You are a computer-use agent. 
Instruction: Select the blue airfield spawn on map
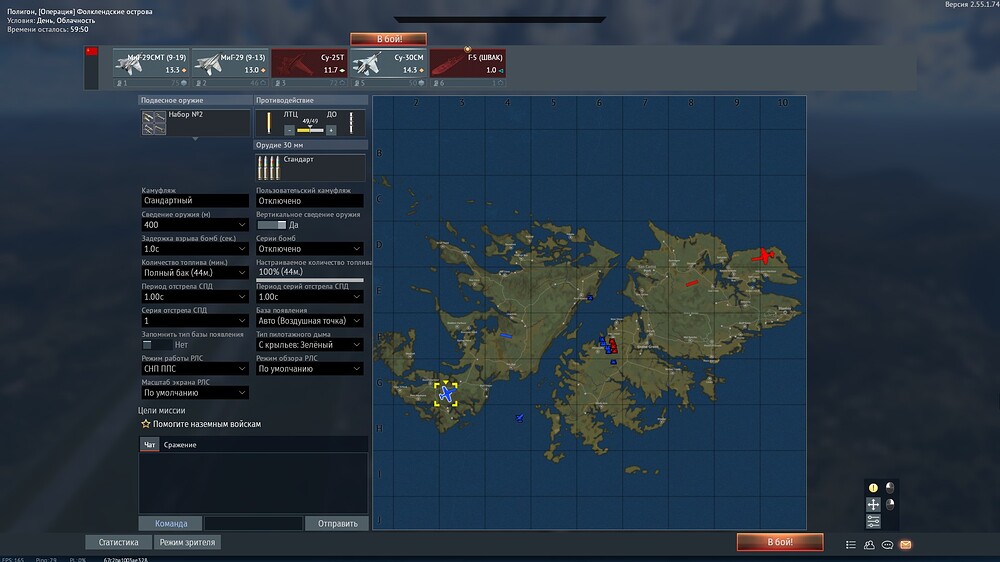pos(446,394)
